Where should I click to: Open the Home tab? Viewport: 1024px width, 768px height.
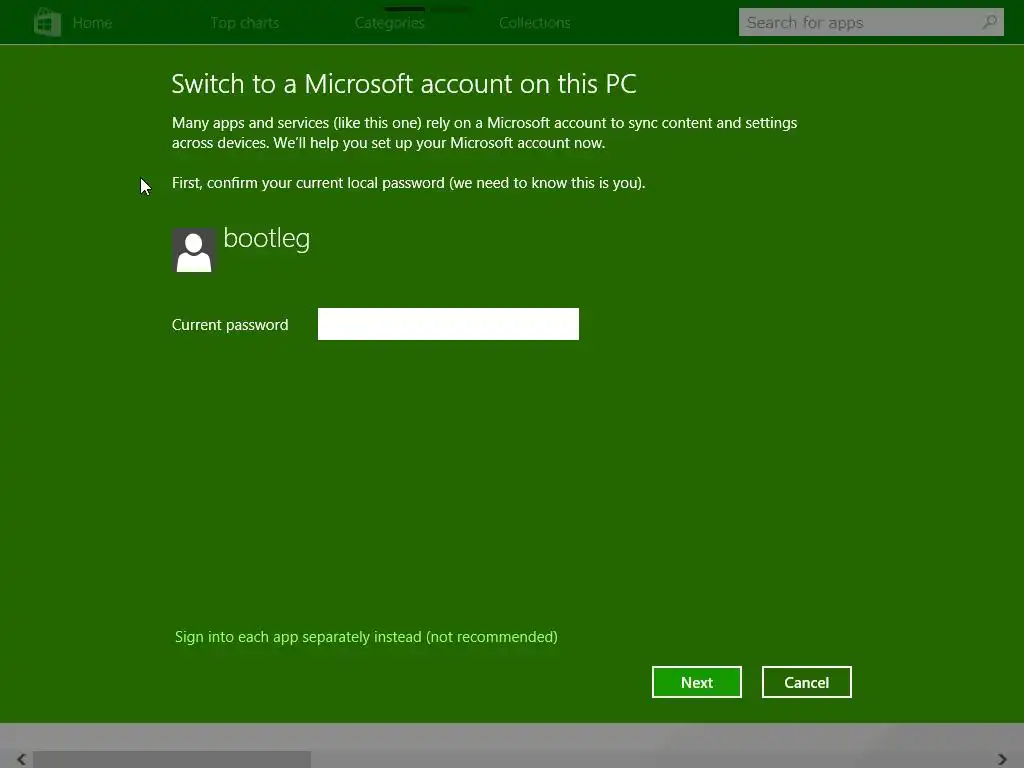(x=92, y=23)
